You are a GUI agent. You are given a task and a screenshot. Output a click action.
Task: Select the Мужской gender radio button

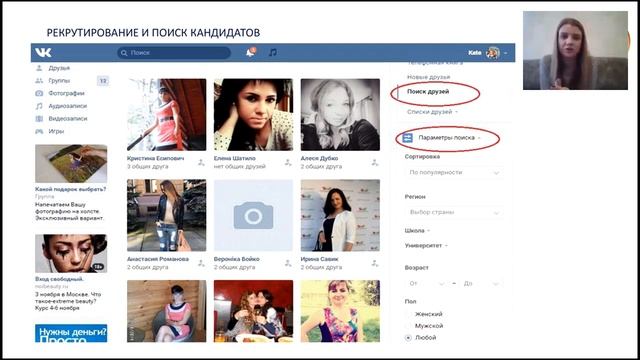408,326
